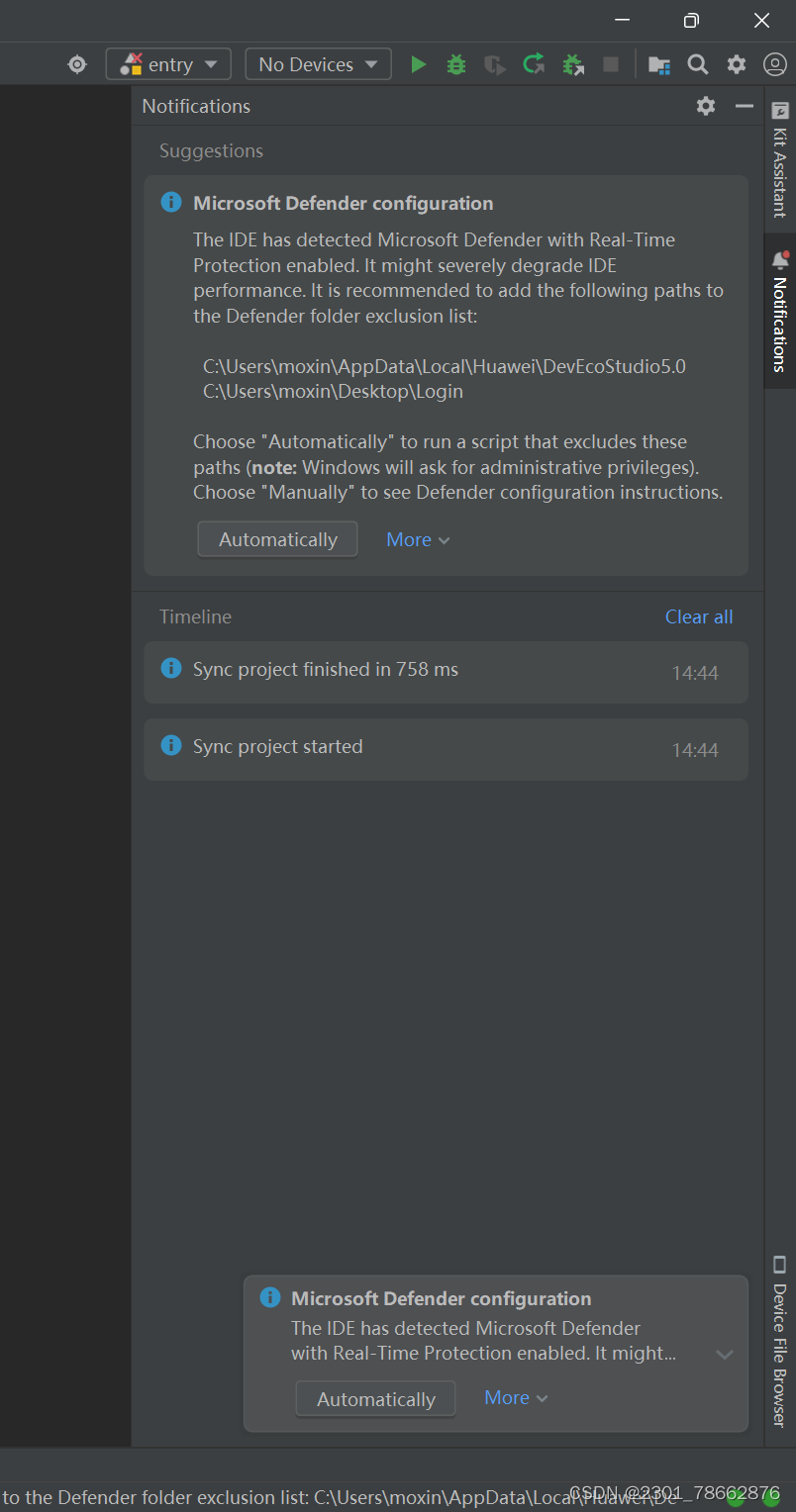Click the Timeline section label
The width and height of the screenshot is (796, 1512).
(195, 616)
